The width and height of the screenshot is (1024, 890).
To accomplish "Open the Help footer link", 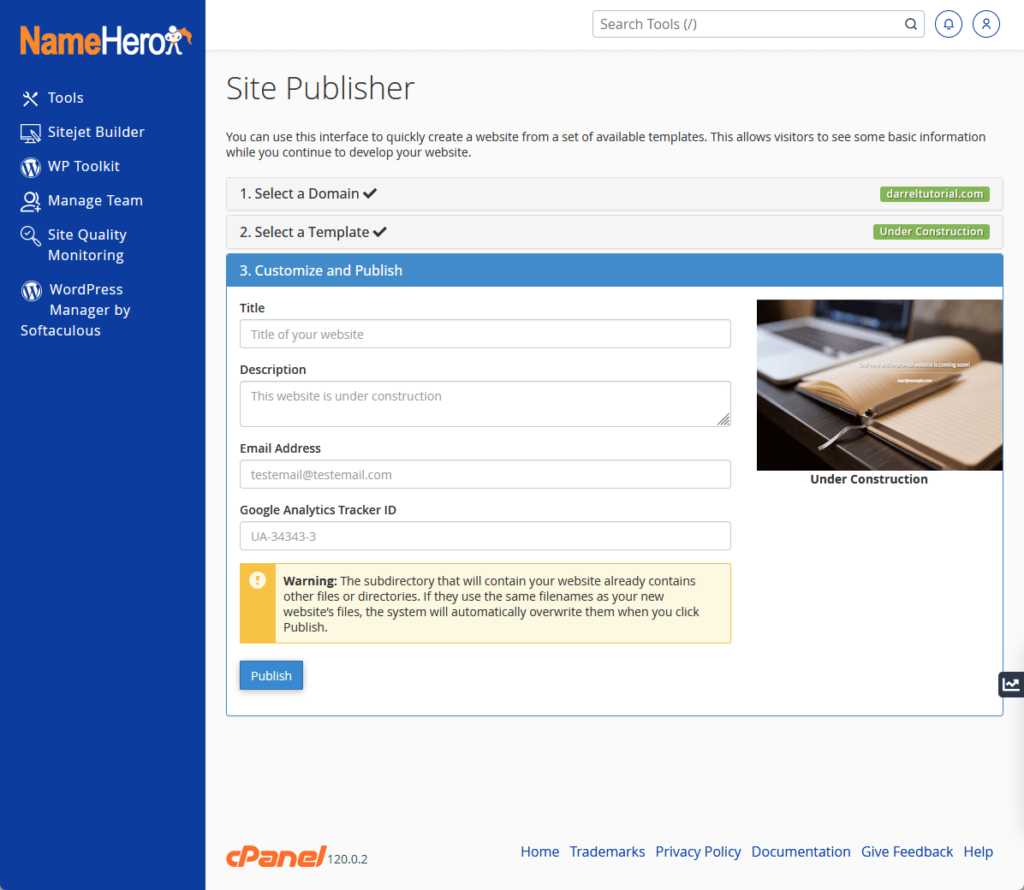I will click(978, 851).
